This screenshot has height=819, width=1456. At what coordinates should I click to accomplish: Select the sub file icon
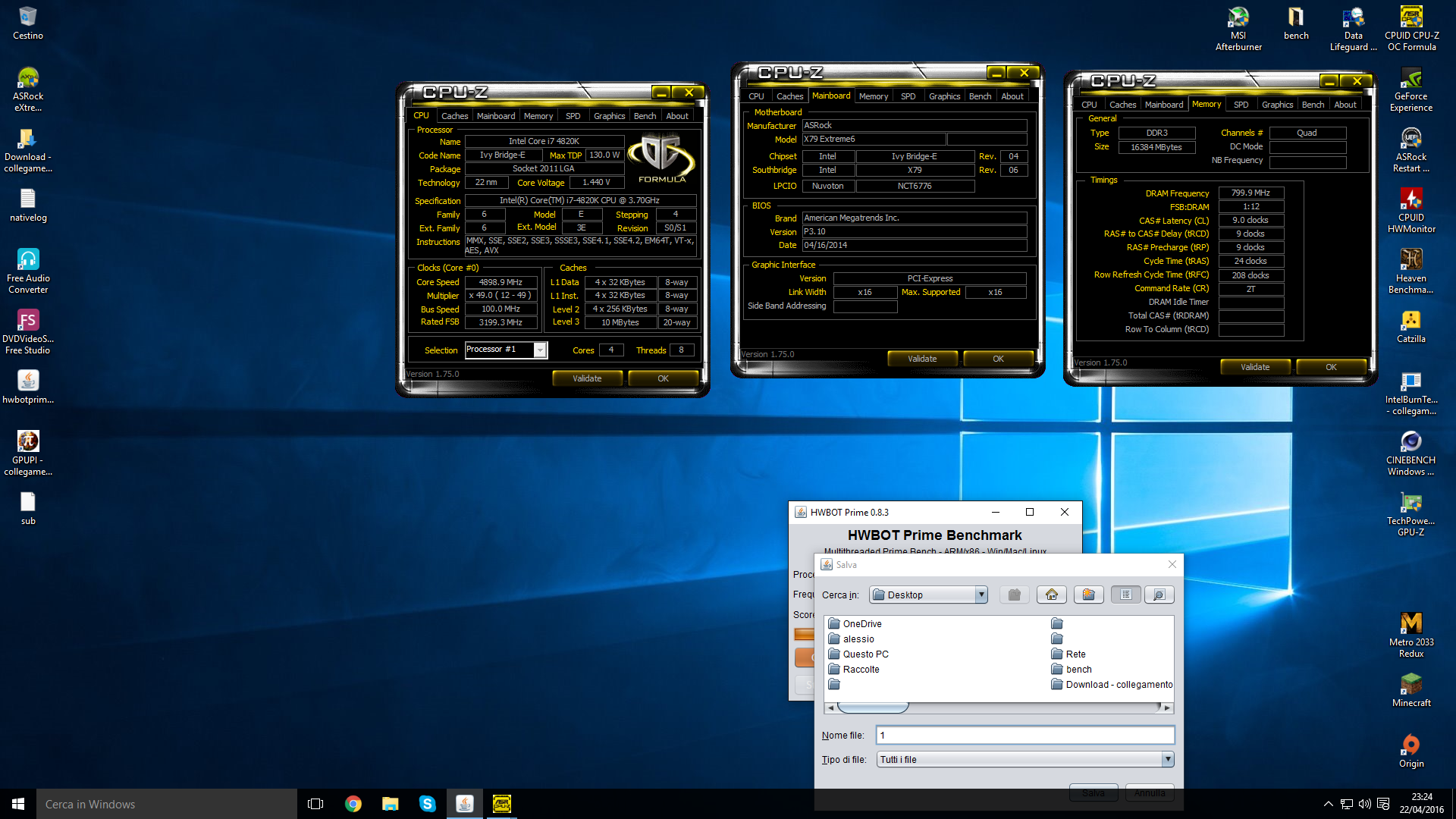click(x=28, y=508)
